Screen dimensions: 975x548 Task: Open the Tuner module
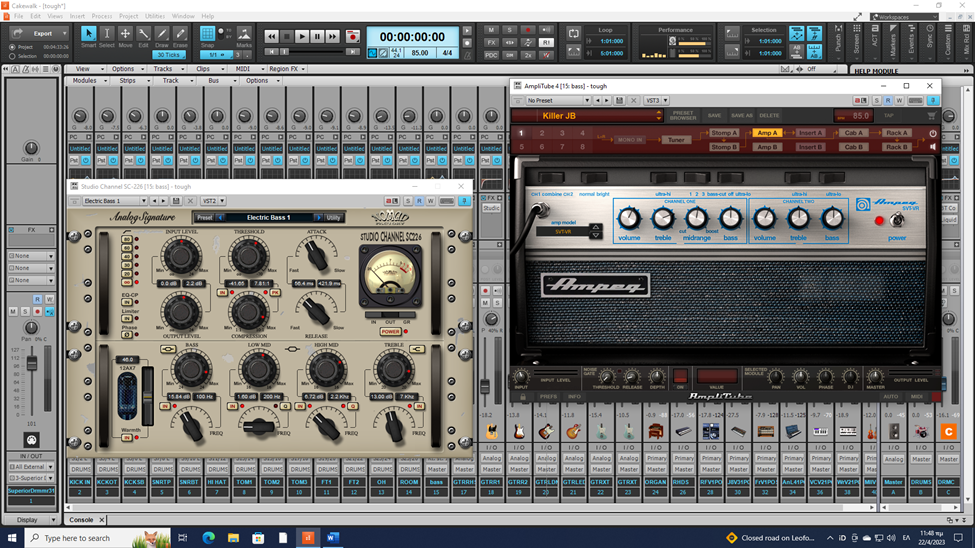point(676,140)
